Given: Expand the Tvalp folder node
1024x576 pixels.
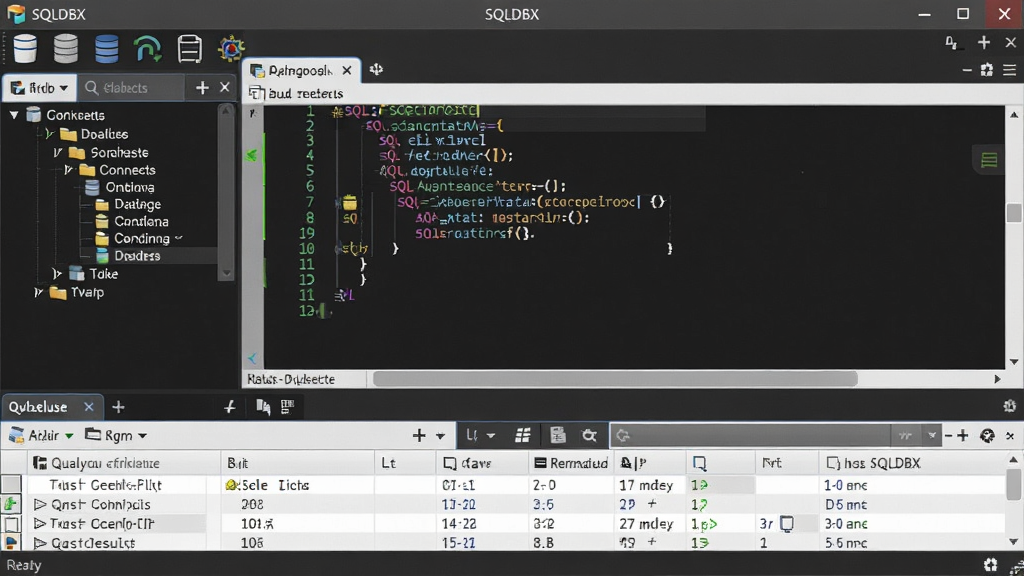Looking at the screenshot, I should coord(39,292).
